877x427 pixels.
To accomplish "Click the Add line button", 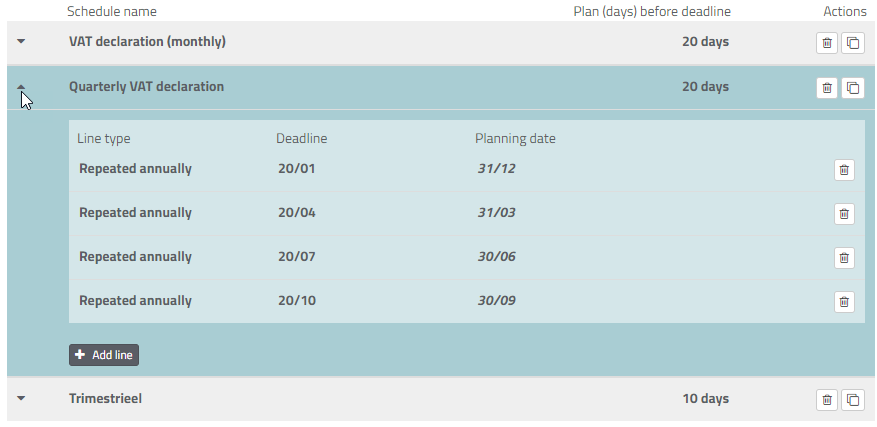I will pyautogui.click(x=104, y=354).
